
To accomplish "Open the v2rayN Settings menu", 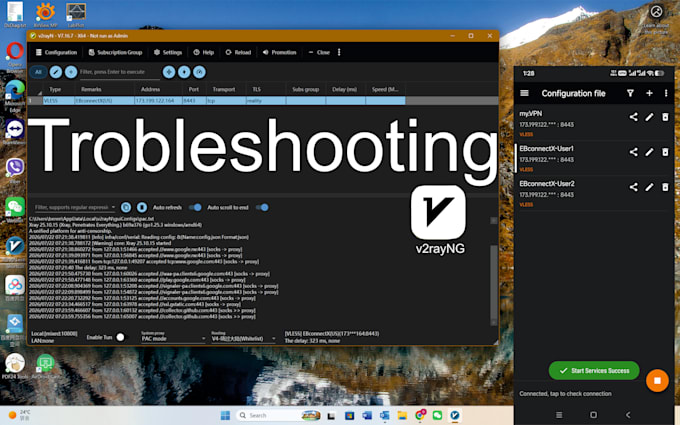I will 168,52.
